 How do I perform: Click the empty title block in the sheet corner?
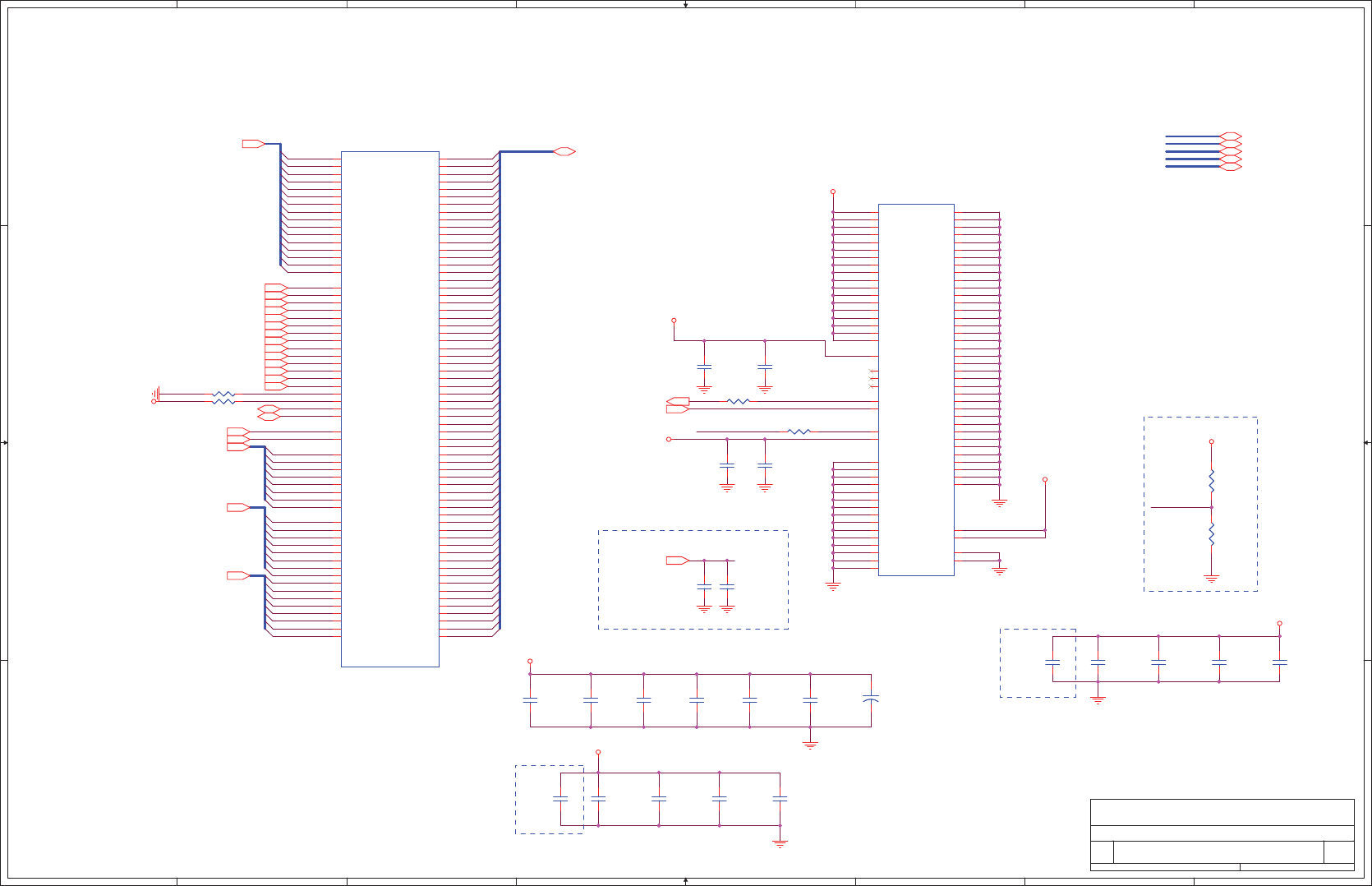coord(1222,835)
